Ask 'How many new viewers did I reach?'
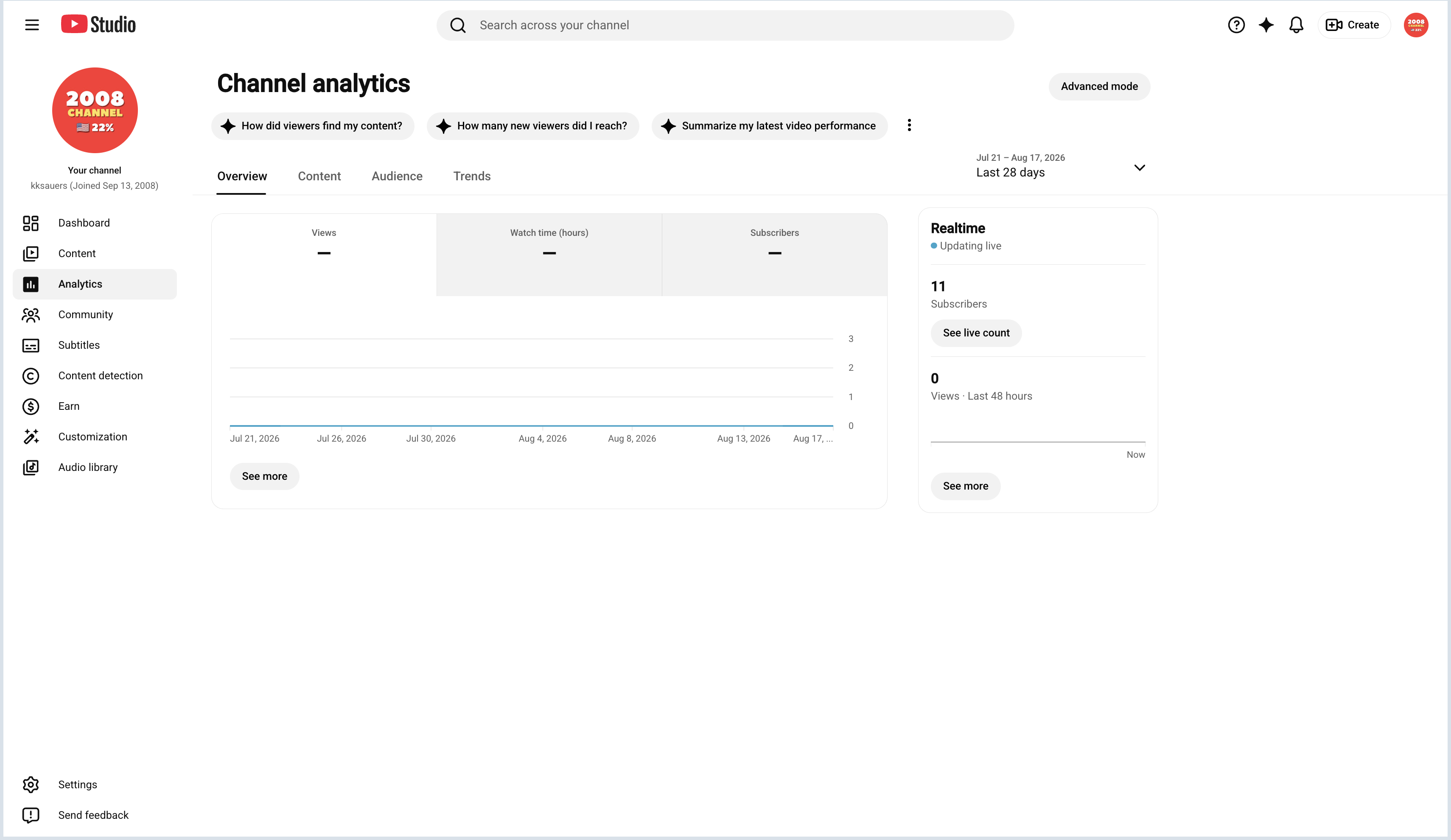The height and width of the screenshot is (840, 1451). 532,126
